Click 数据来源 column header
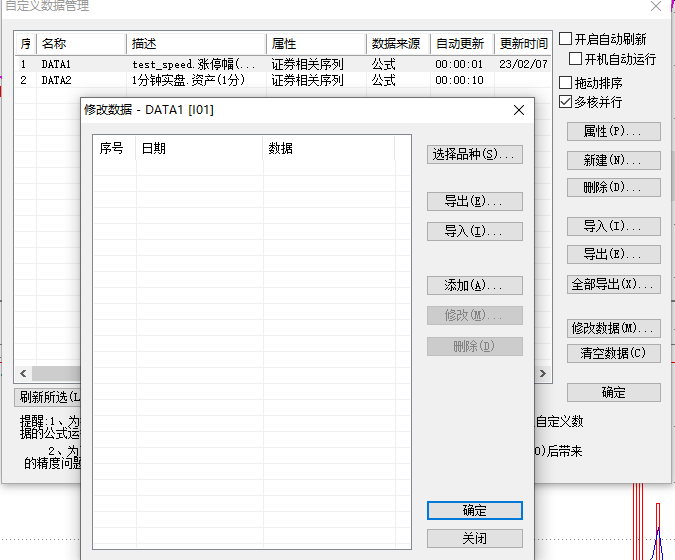This screenshot has width=675, height=560. click(x=399, y=43)
